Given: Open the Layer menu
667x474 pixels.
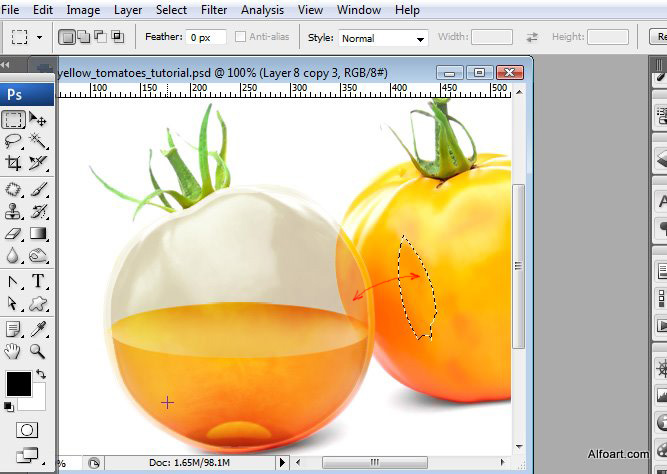Looking at the screenshot, I should coord(128,10).
